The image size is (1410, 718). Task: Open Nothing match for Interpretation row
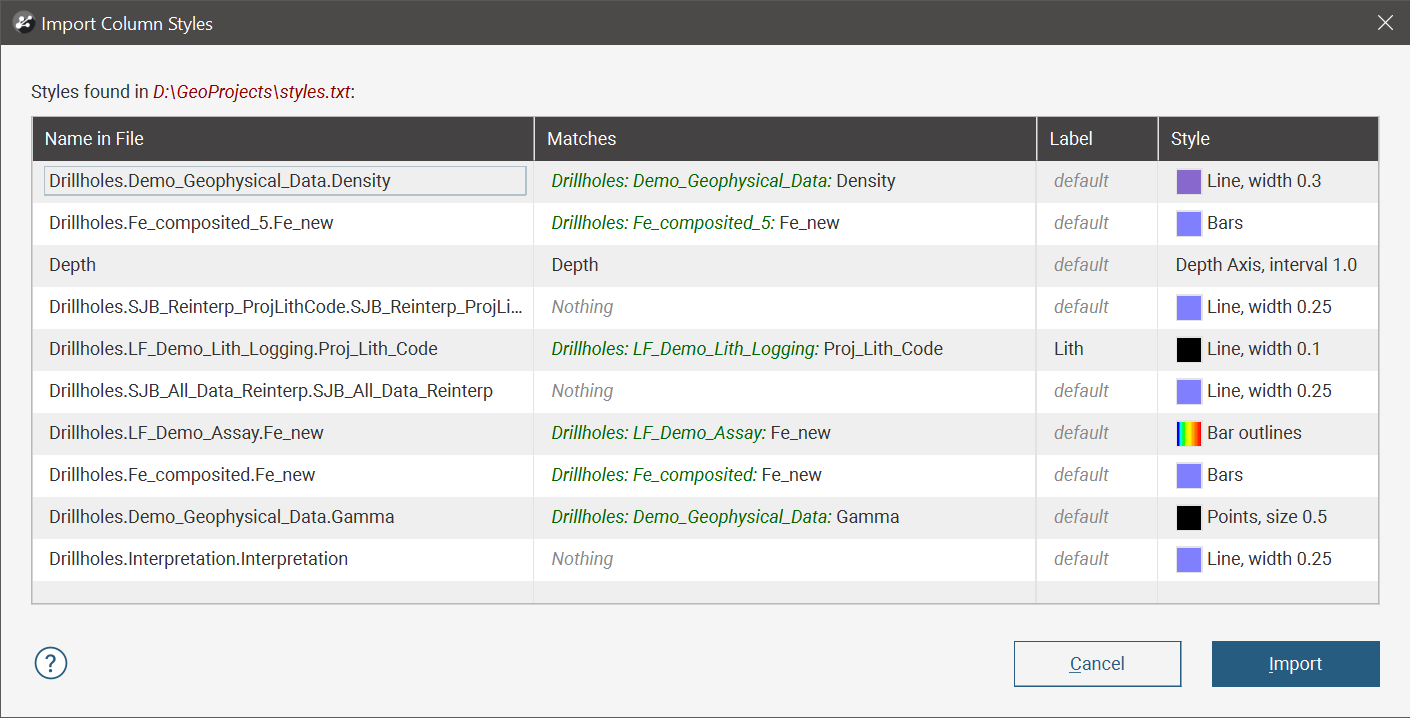click(x=785, y=559)
